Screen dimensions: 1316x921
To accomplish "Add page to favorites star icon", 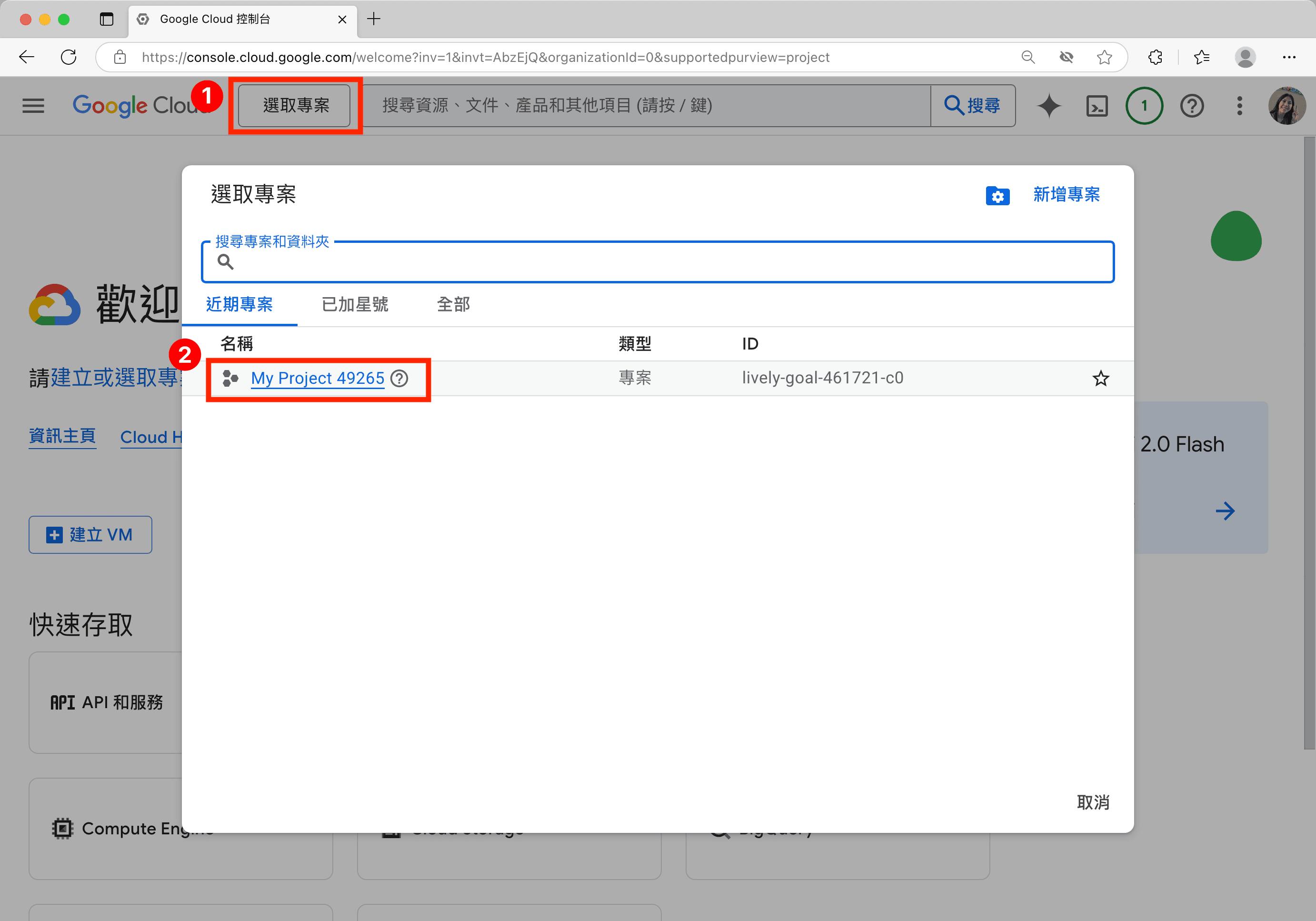I will click(1104, 57).
